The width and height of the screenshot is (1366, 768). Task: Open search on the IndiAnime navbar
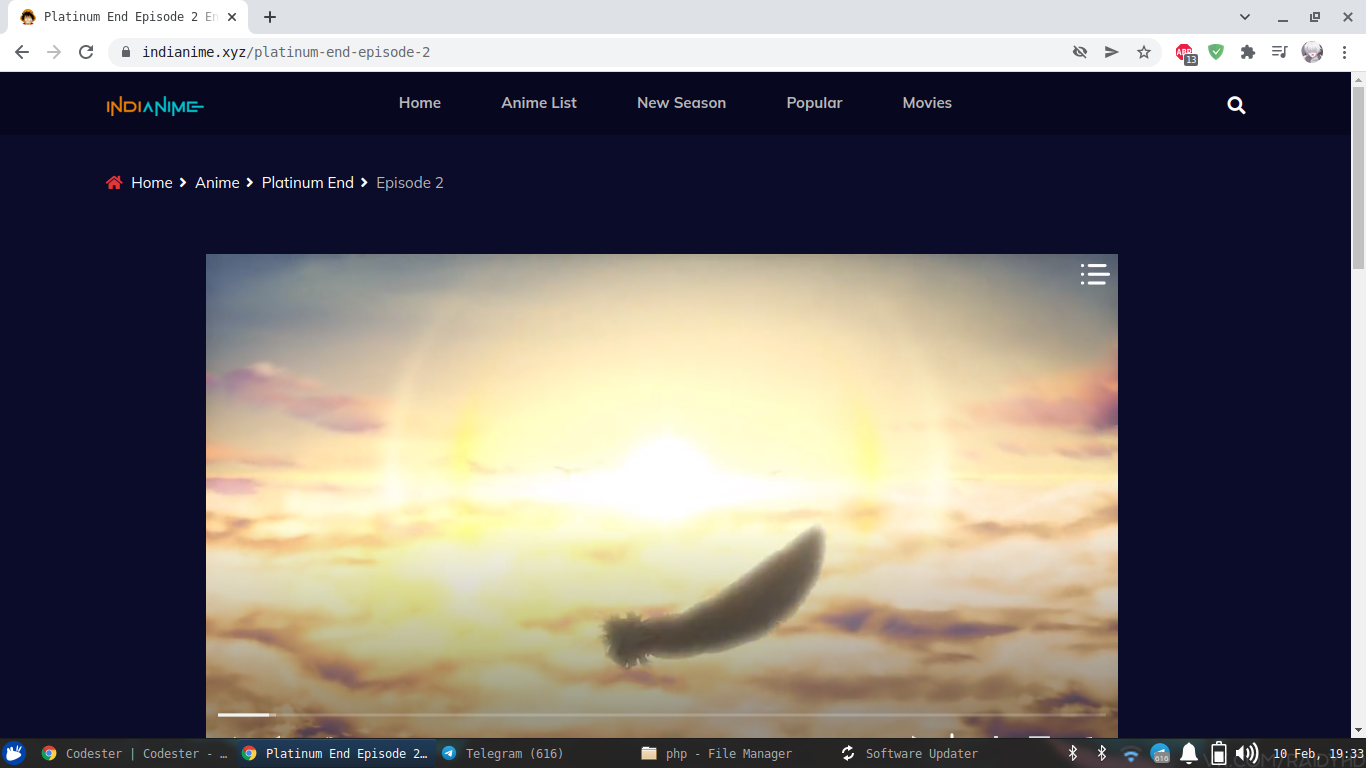pyautogui.click(x=1236, y=104)
